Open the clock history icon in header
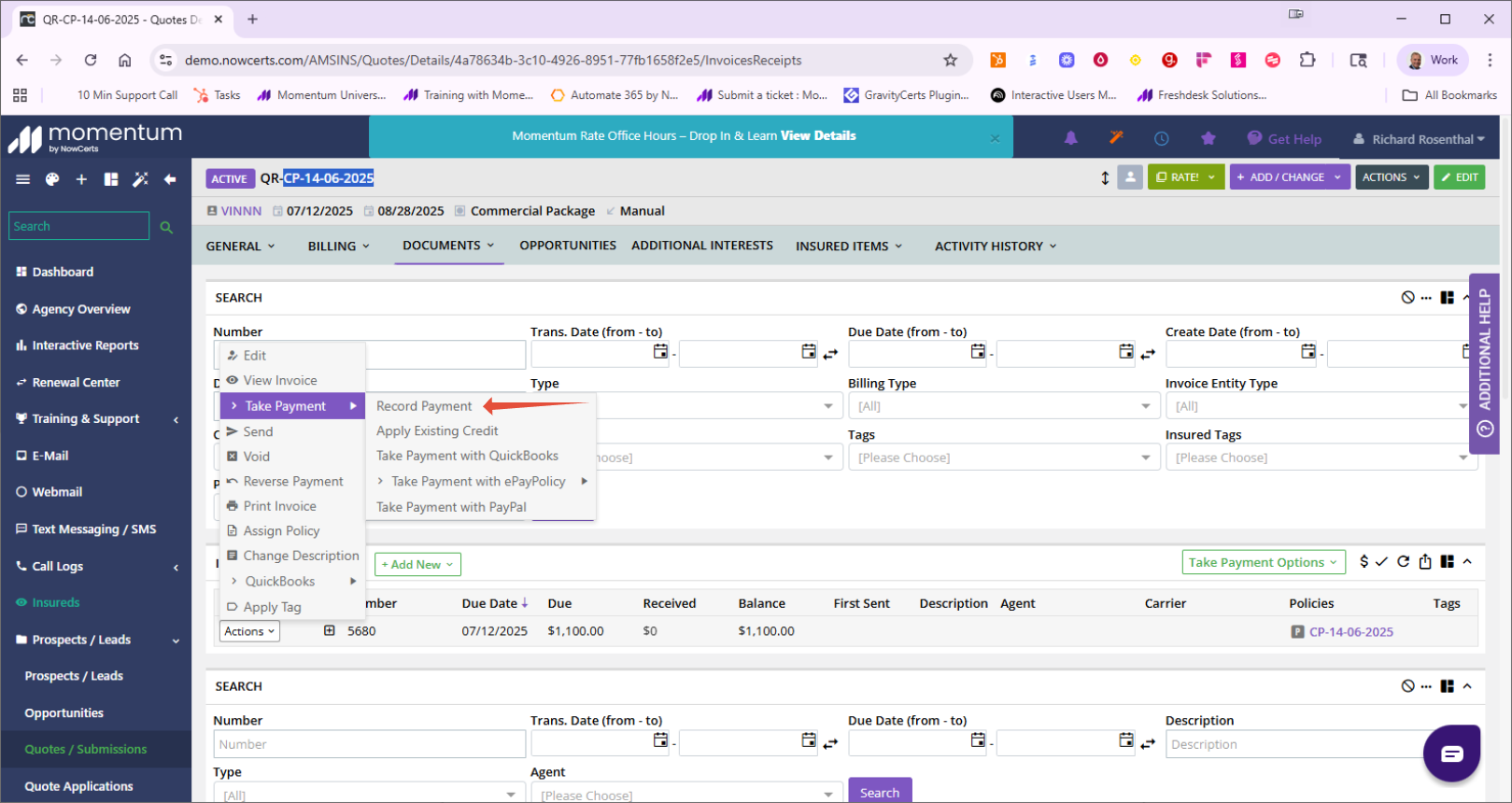 (x=1162, y=138)
